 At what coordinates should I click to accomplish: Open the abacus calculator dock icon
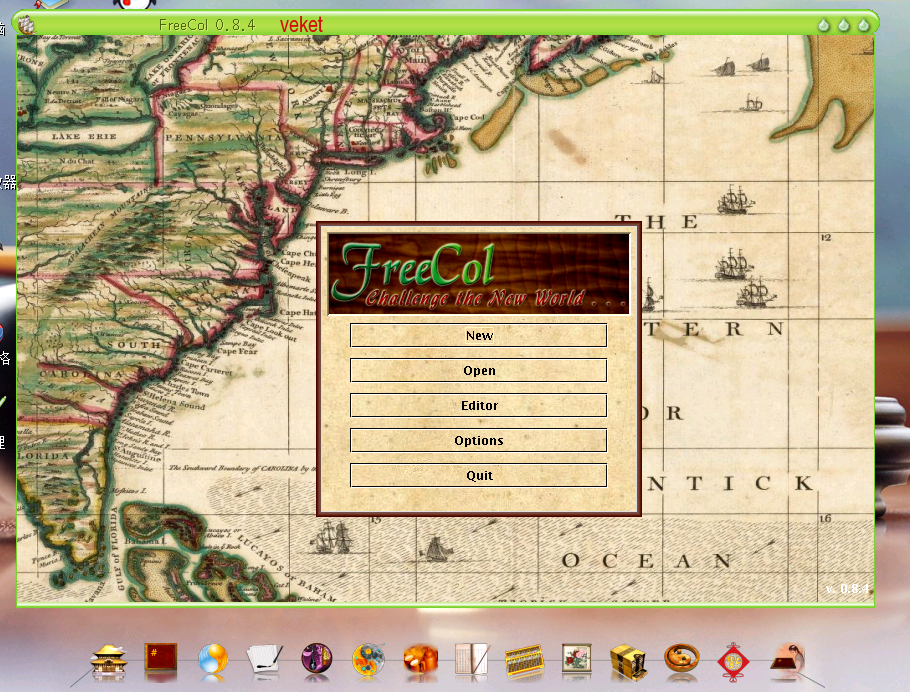coord(525,661)
